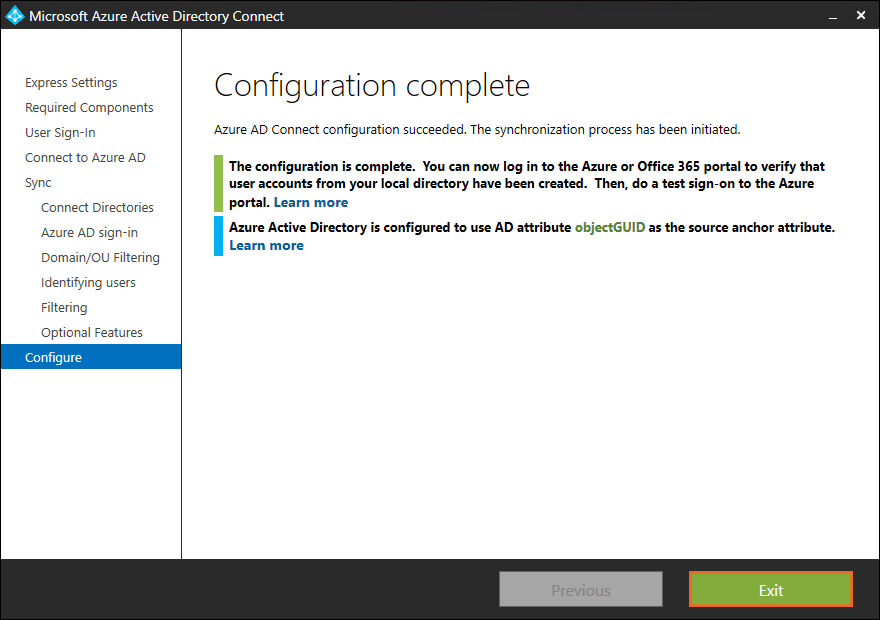Click the highlighted Configure step
880x620 pixels.
54,358
